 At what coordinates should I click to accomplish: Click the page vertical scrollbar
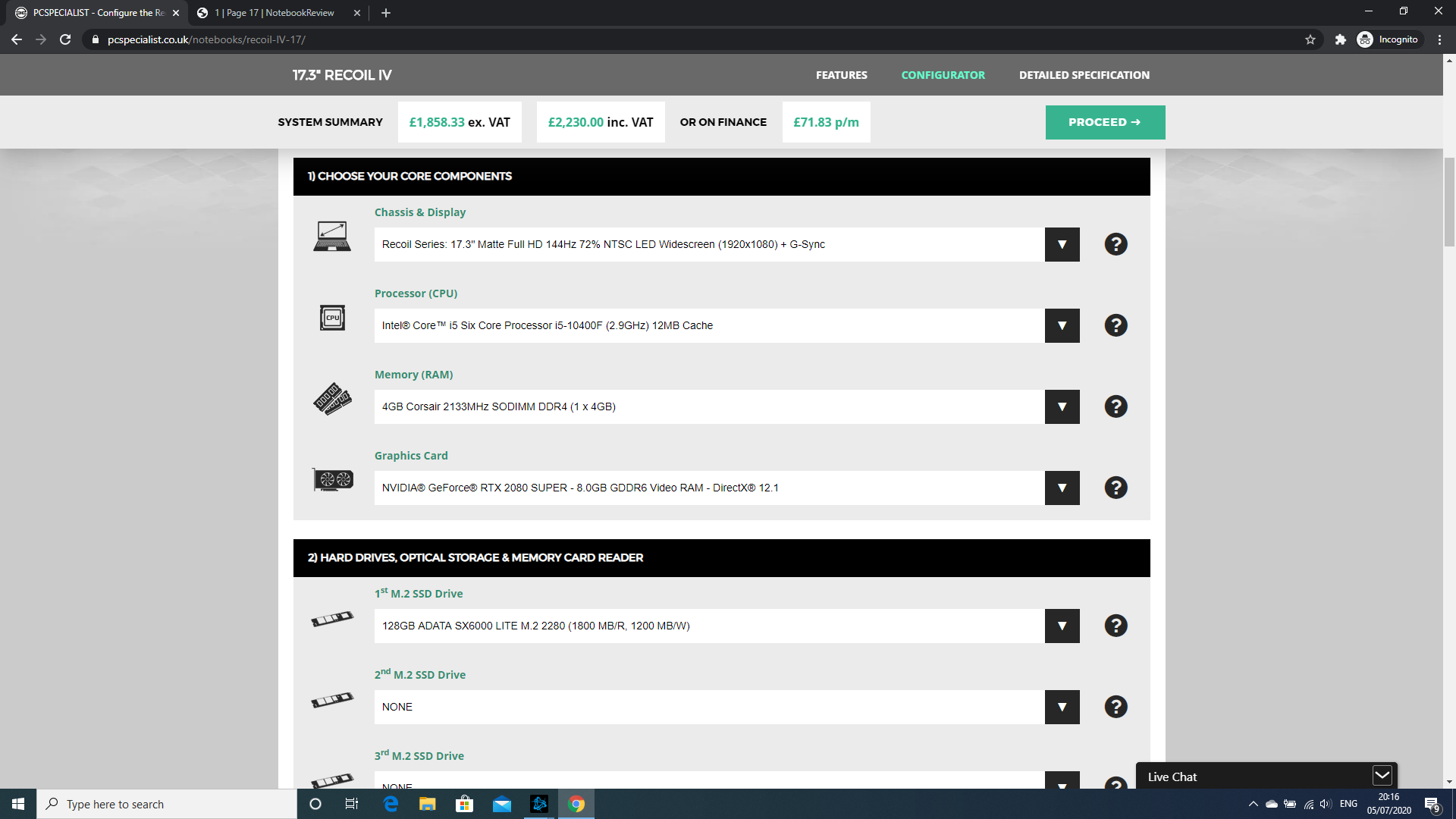[x=1449, y=202]
